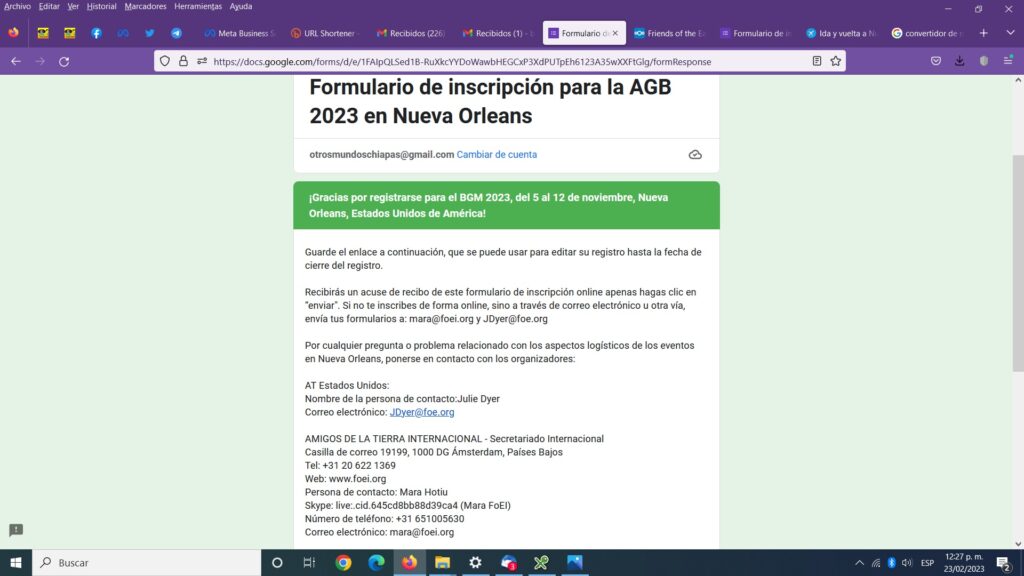Bookmark the page with the star icon
1024x576 pixels.
836,61
